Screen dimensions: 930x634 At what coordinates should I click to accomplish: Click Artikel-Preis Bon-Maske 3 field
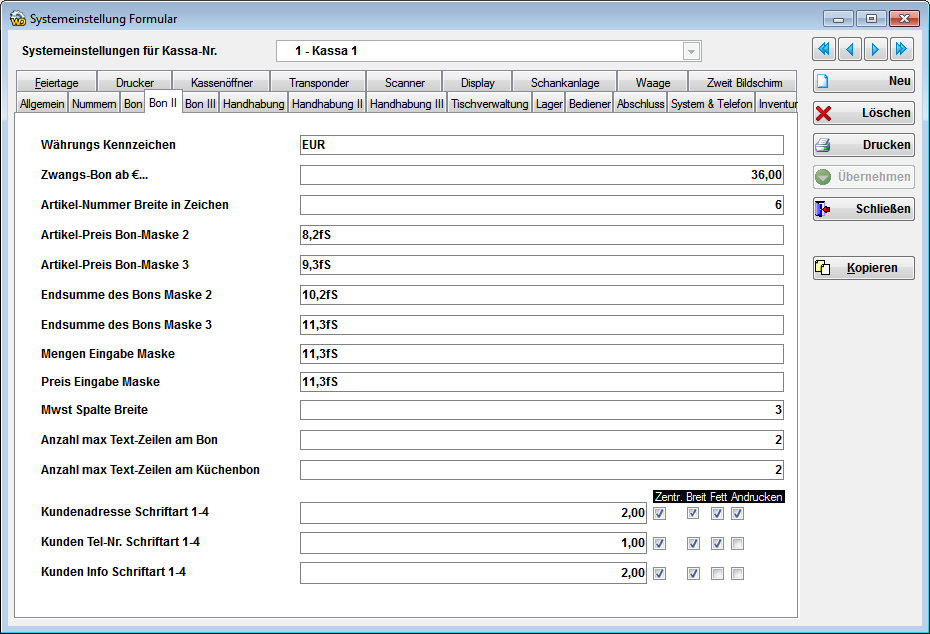(542, 265)
